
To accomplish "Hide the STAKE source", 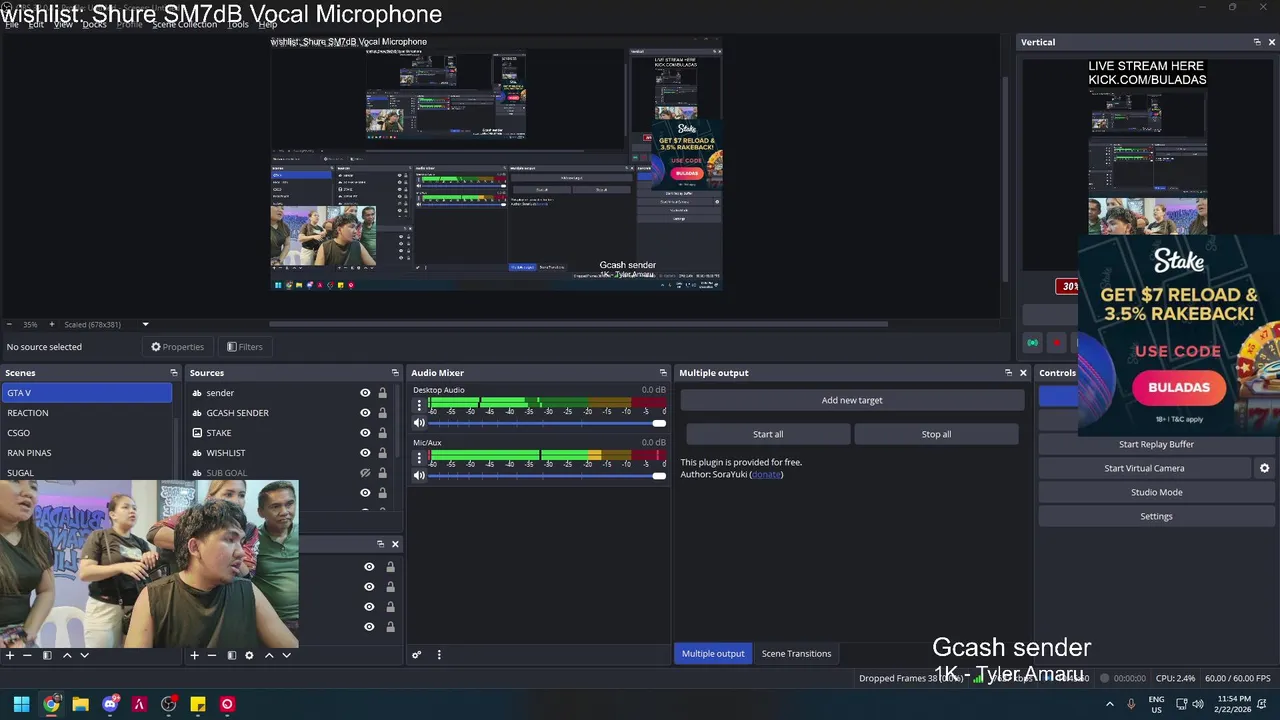I will coord(365,433).
